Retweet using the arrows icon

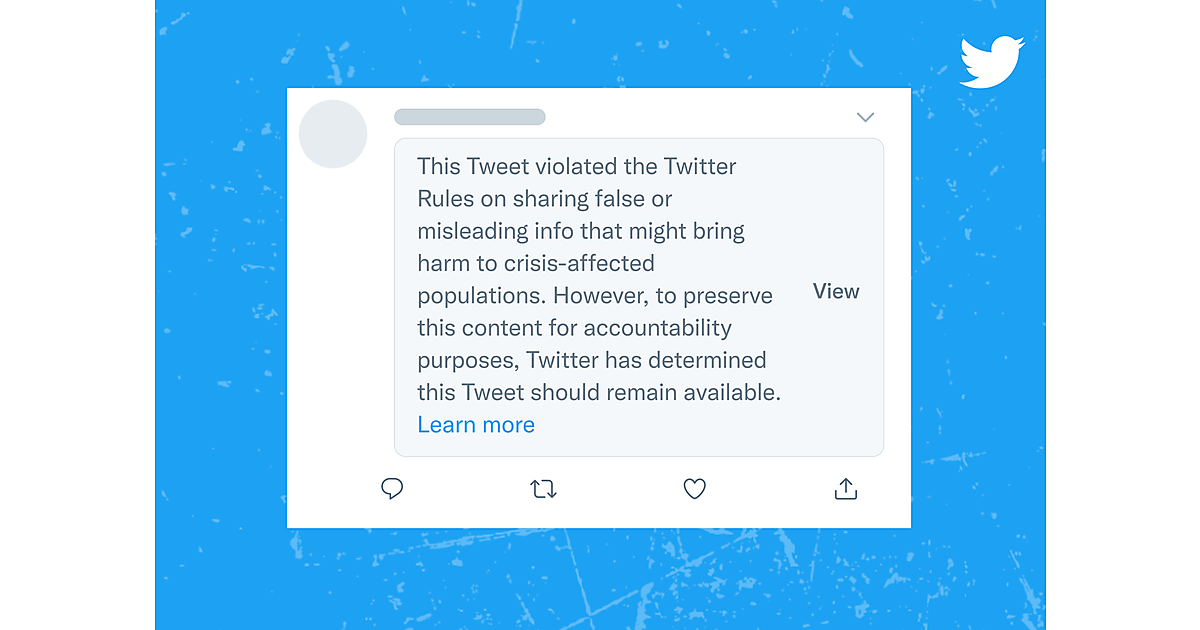[543, 489]
